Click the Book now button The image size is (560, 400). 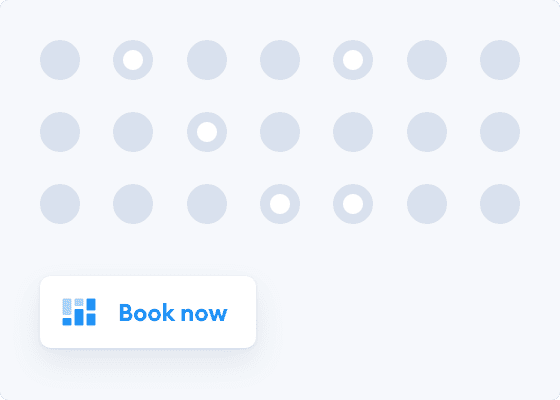[148, 312]
